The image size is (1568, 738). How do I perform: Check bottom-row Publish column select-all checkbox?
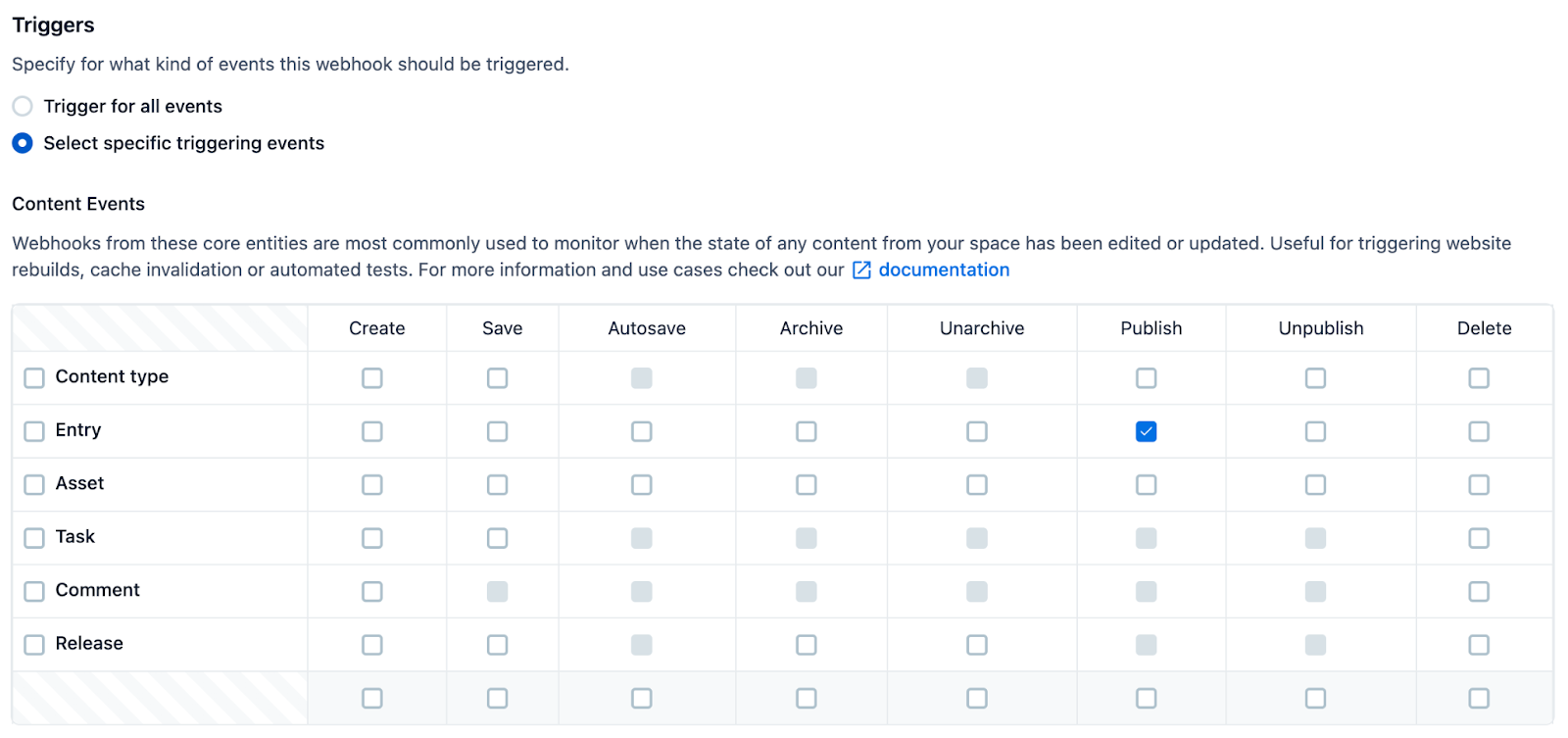1146,698
